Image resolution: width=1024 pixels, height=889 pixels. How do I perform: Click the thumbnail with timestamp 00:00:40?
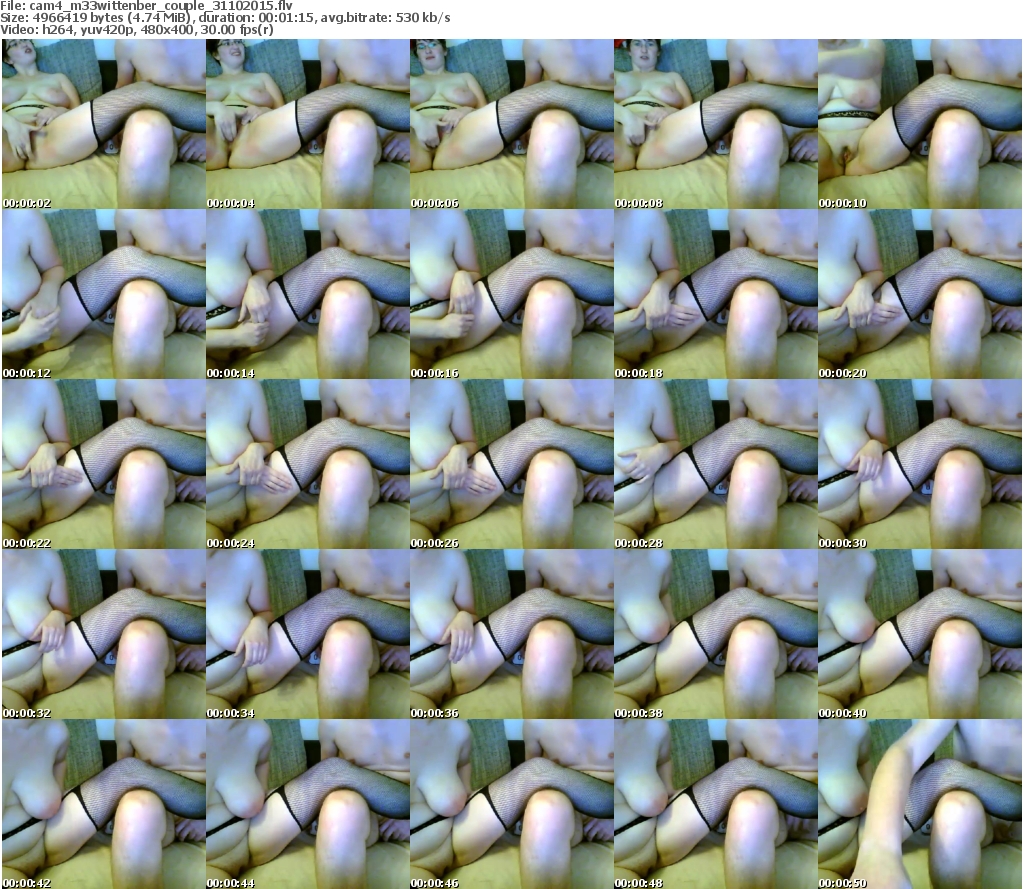coord(920,634)
